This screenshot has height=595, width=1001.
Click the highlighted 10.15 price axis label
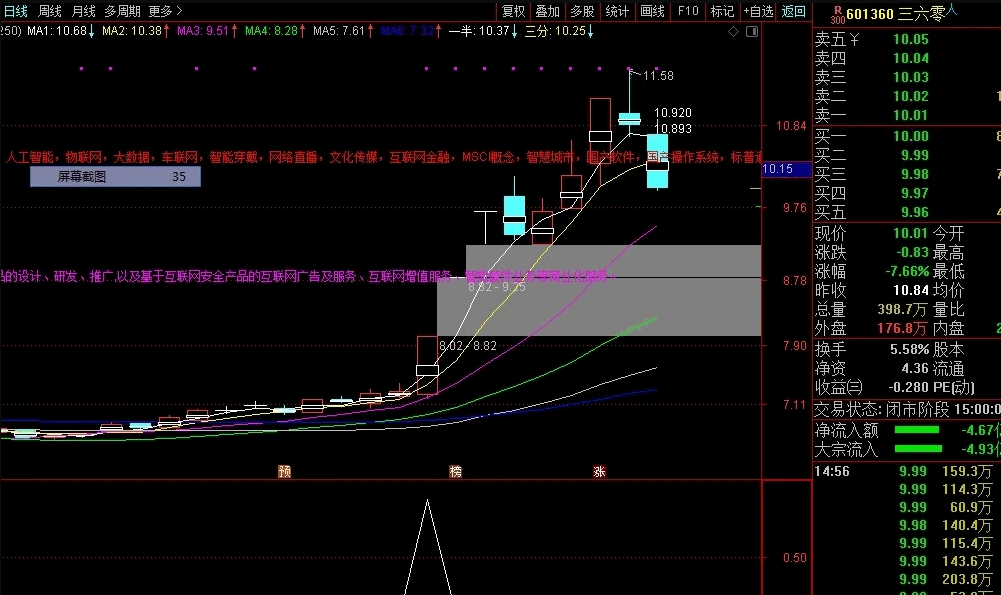coord(786,169)
